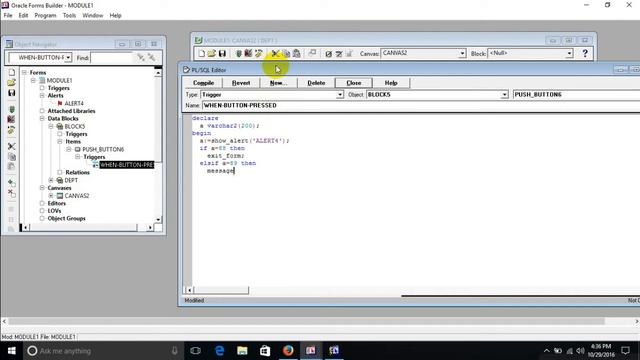
Task: Click Close button in PL/SQL Editor
Action: (x=353, y=83)
